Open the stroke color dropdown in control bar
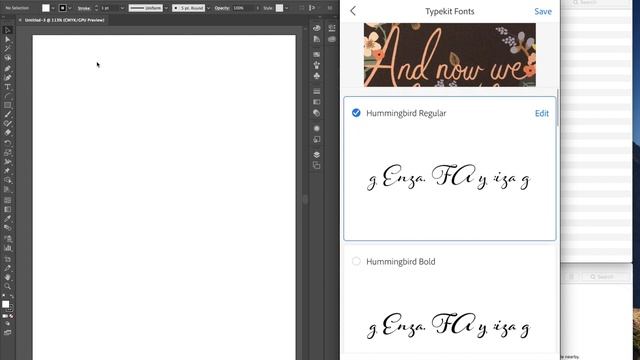The width and height of the screenshot is (640, 360). click(x=70, y=8)
